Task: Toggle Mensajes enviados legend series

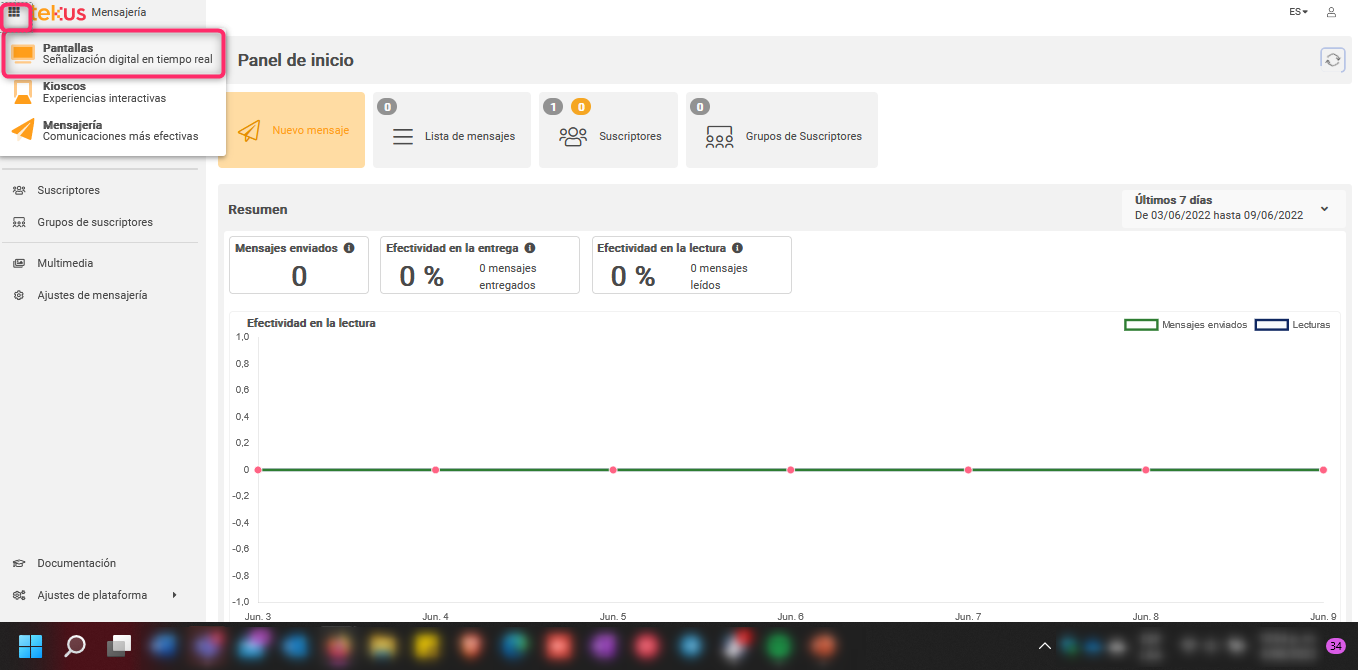Action: (x=1185, y=325)
